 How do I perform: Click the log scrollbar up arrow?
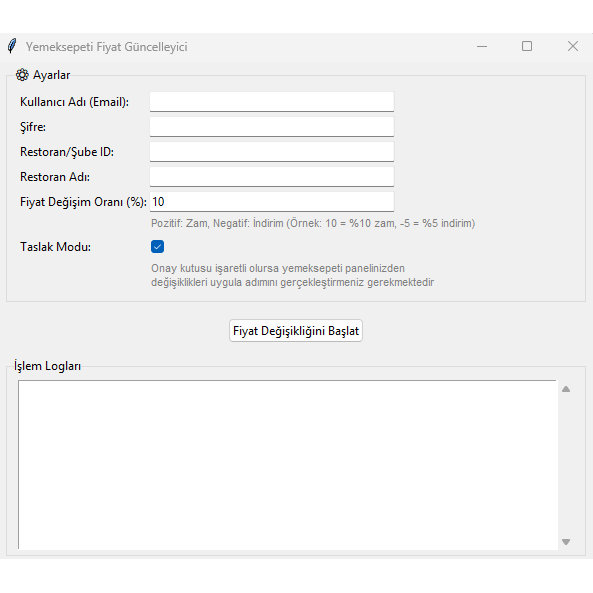tap(566, 389)
